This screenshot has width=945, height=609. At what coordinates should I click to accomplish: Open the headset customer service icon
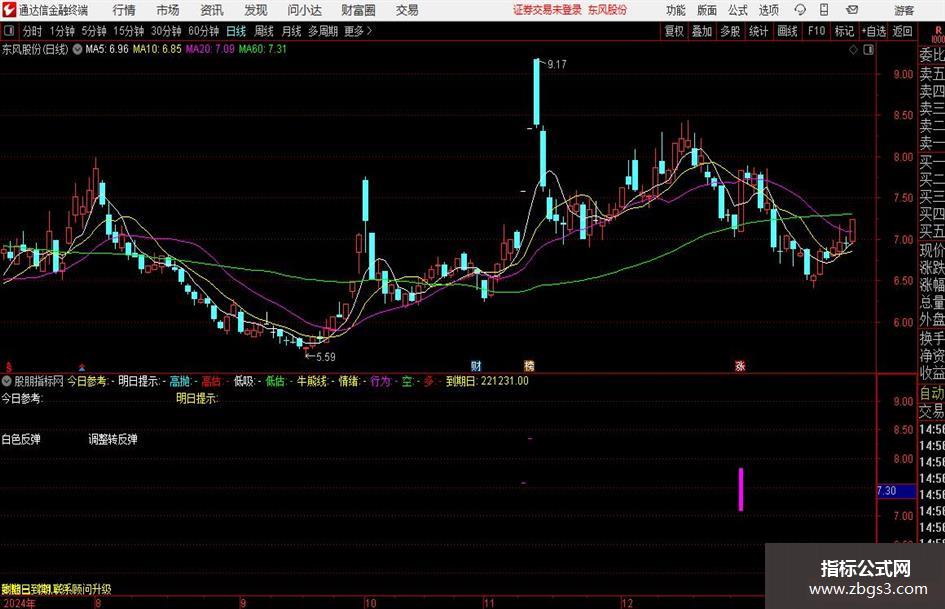point(800,10)
